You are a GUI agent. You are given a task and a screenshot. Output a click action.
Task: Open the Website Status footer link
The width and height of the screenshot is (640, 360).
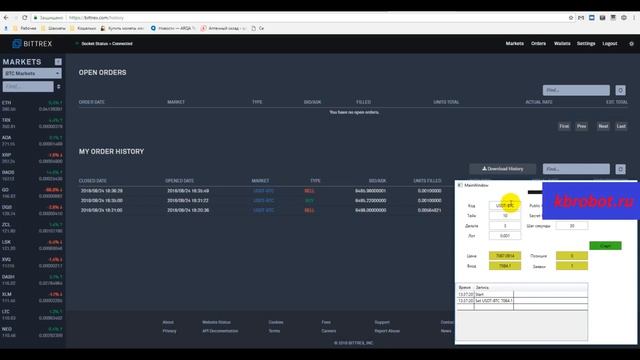click(x=216, y=322)
